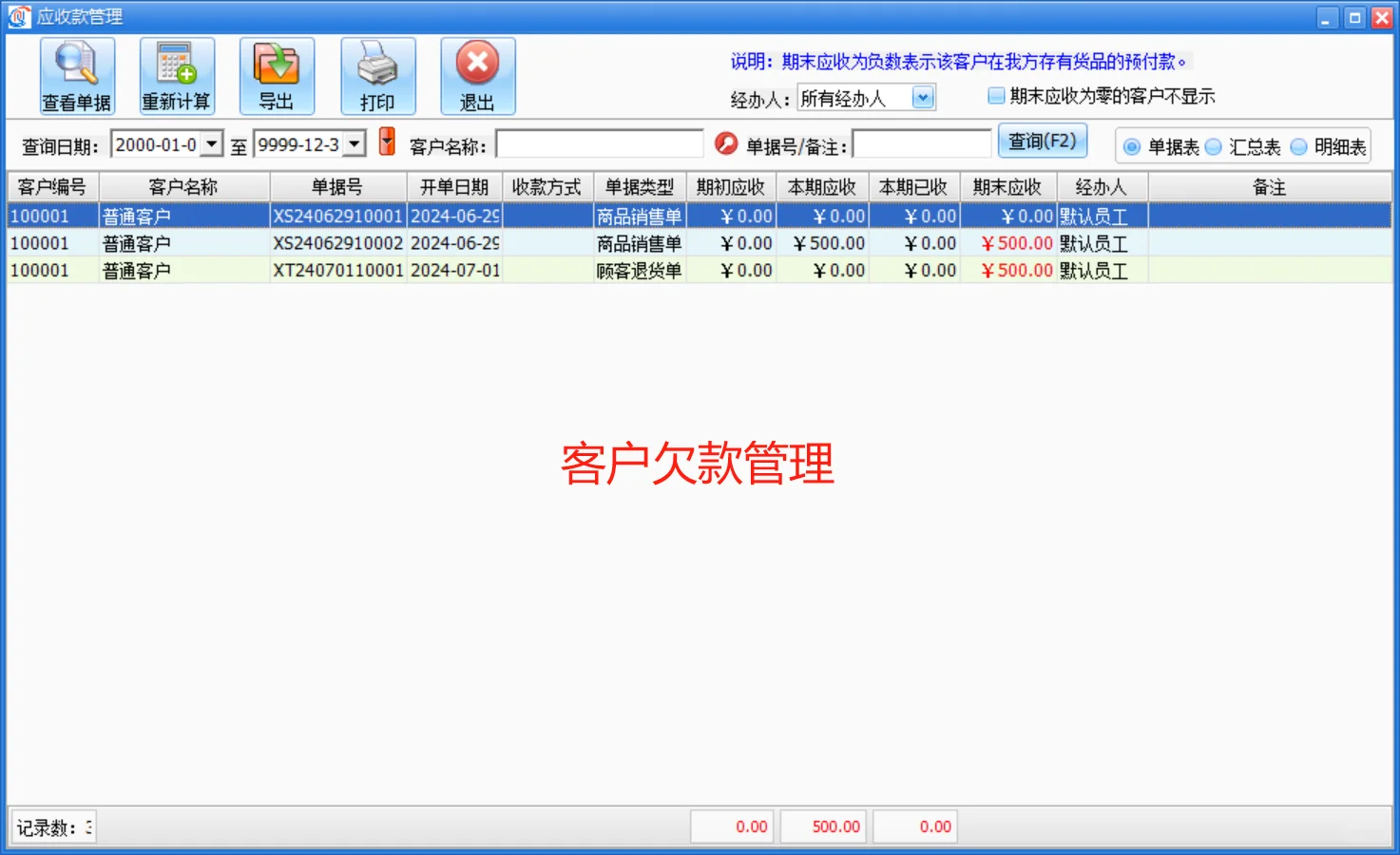
Task: Open the end date 9999-12-3 dropdown
Action: point(352,143)
